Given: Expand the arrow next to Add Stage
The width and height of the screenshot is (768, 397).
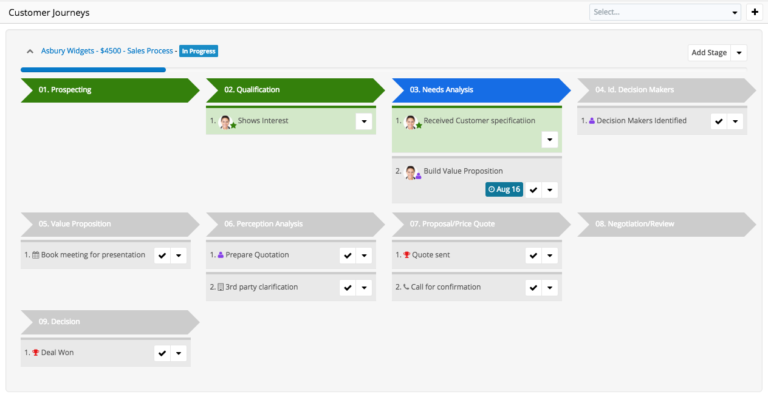Looking at the screenshot, I should point(739,53).
